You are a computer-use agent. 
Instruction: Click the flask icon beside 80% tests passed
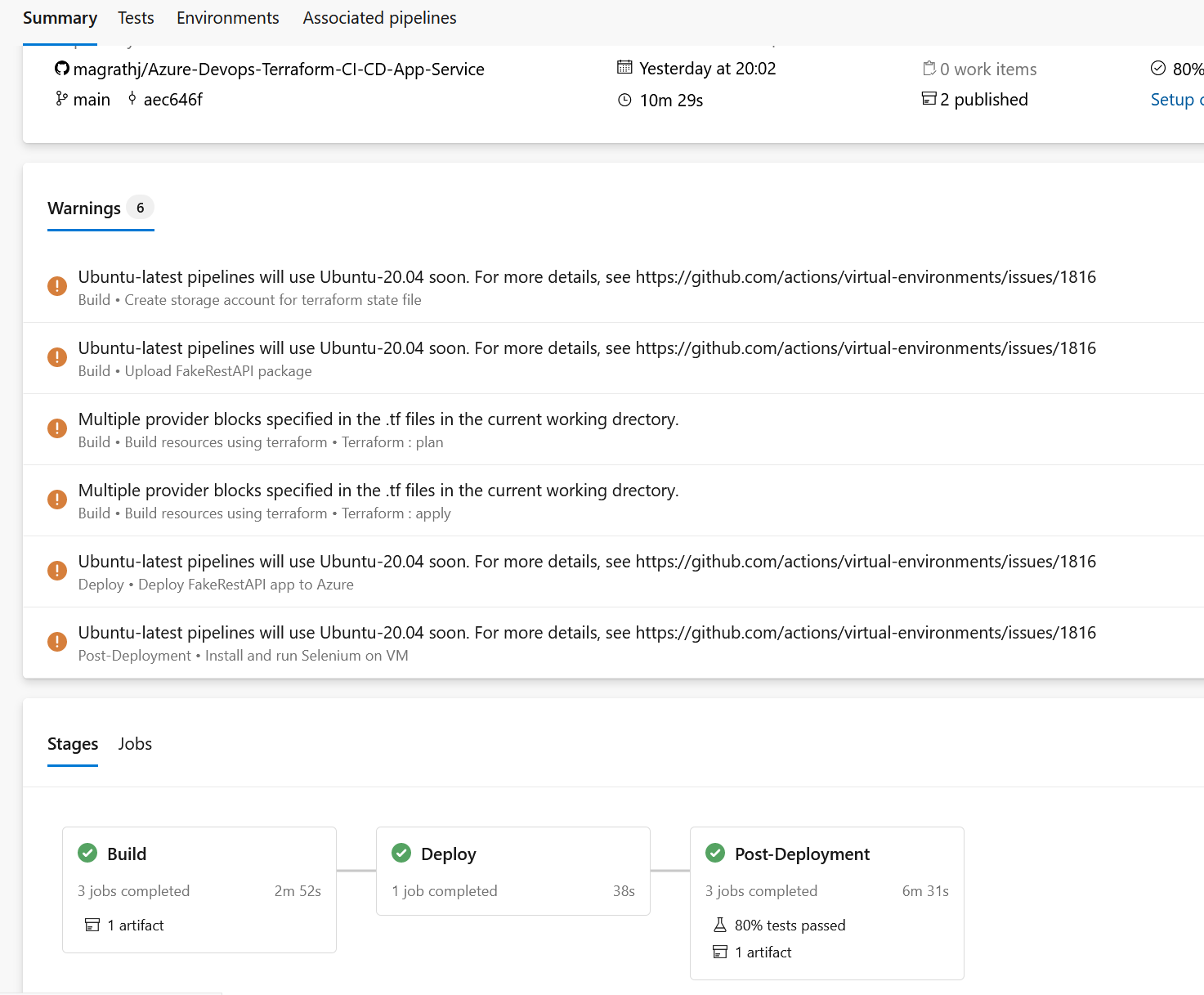(x=720, y=925)
